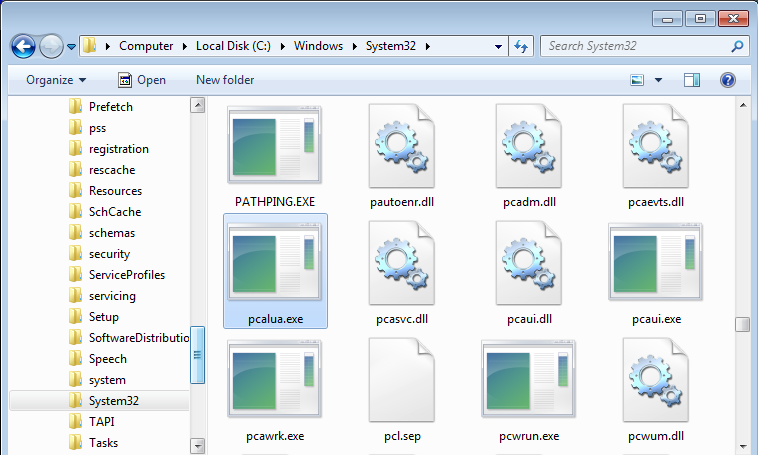The image size is (758, 455).
Task: Click the navigation pane scroll up arrow
Action: (197, 105)
